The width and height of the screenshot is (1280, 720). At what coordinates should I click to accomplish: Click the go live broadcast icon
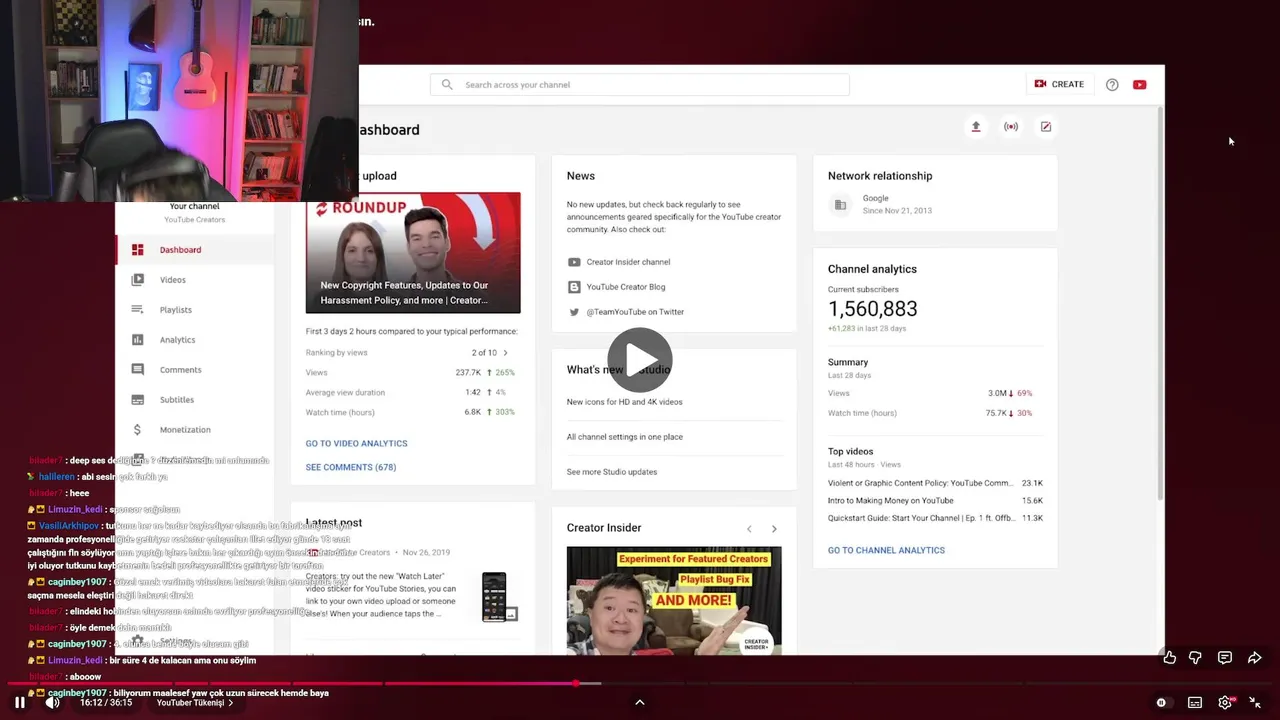point(1011,127)
